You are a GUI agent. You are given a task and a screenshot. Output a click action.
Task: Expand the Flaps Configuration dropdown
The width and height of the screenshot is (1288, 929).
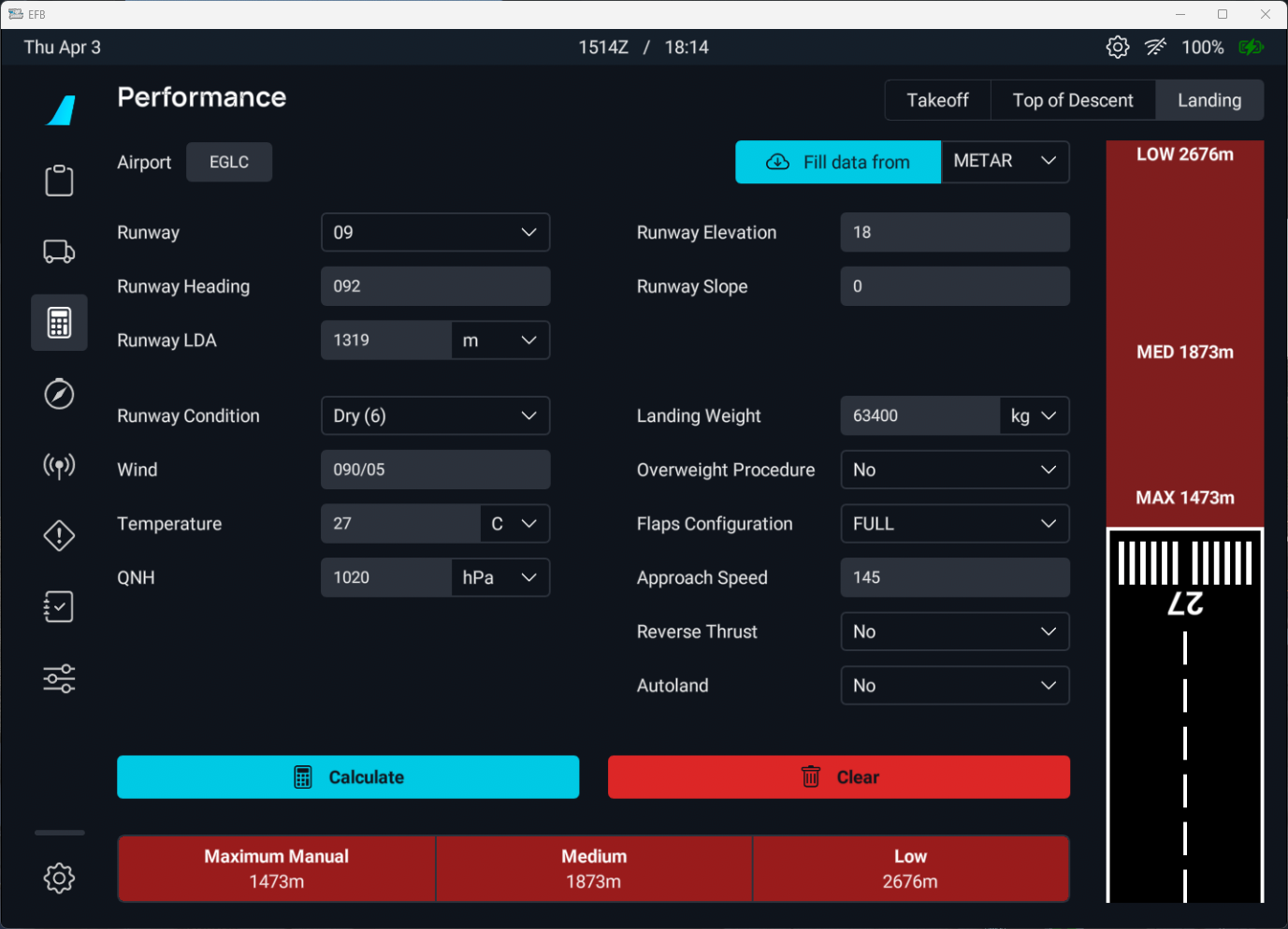(x=954, y=524)
